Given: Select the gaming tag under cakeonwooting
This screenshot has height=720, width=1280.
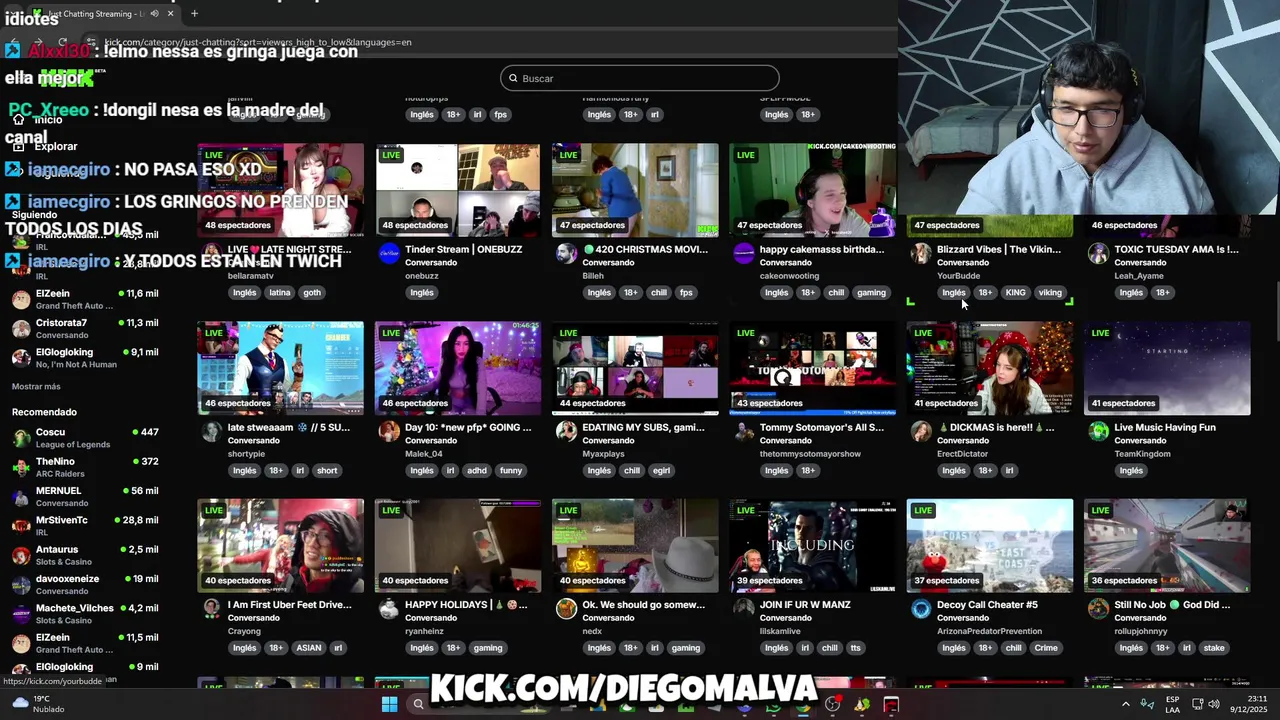Looking at the screenshot, I should coord(871,293).
